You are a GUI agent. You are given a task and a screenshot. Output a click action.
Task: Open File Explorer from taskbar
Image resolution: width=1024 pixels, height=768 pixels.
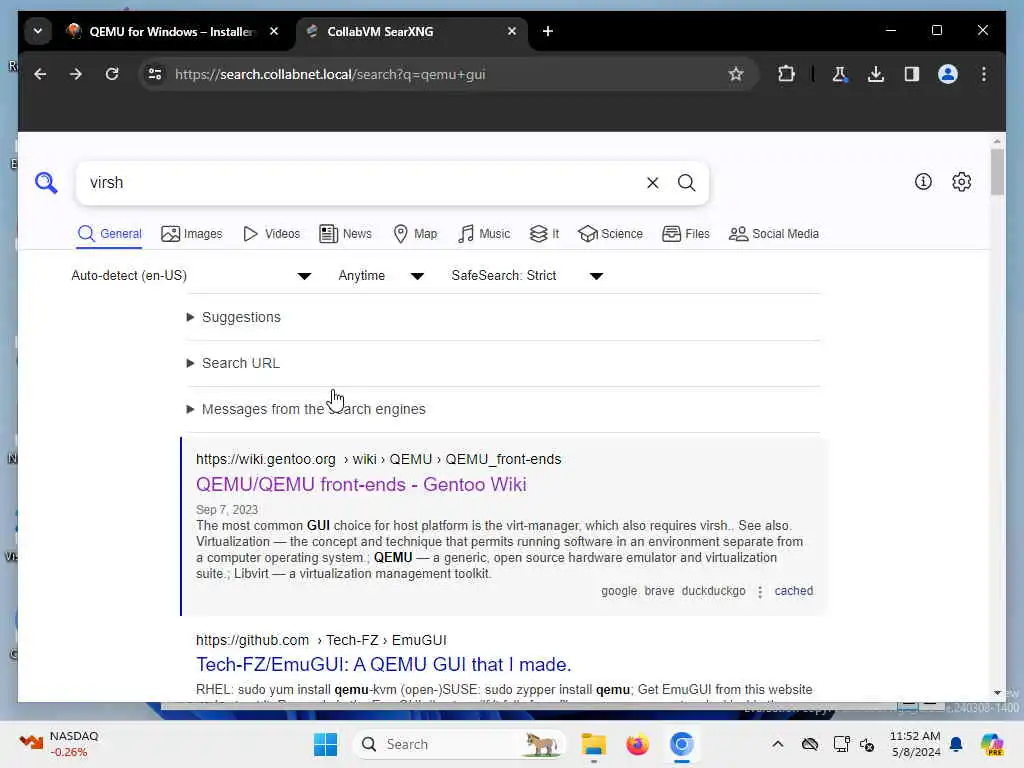(x=594, y=744)
